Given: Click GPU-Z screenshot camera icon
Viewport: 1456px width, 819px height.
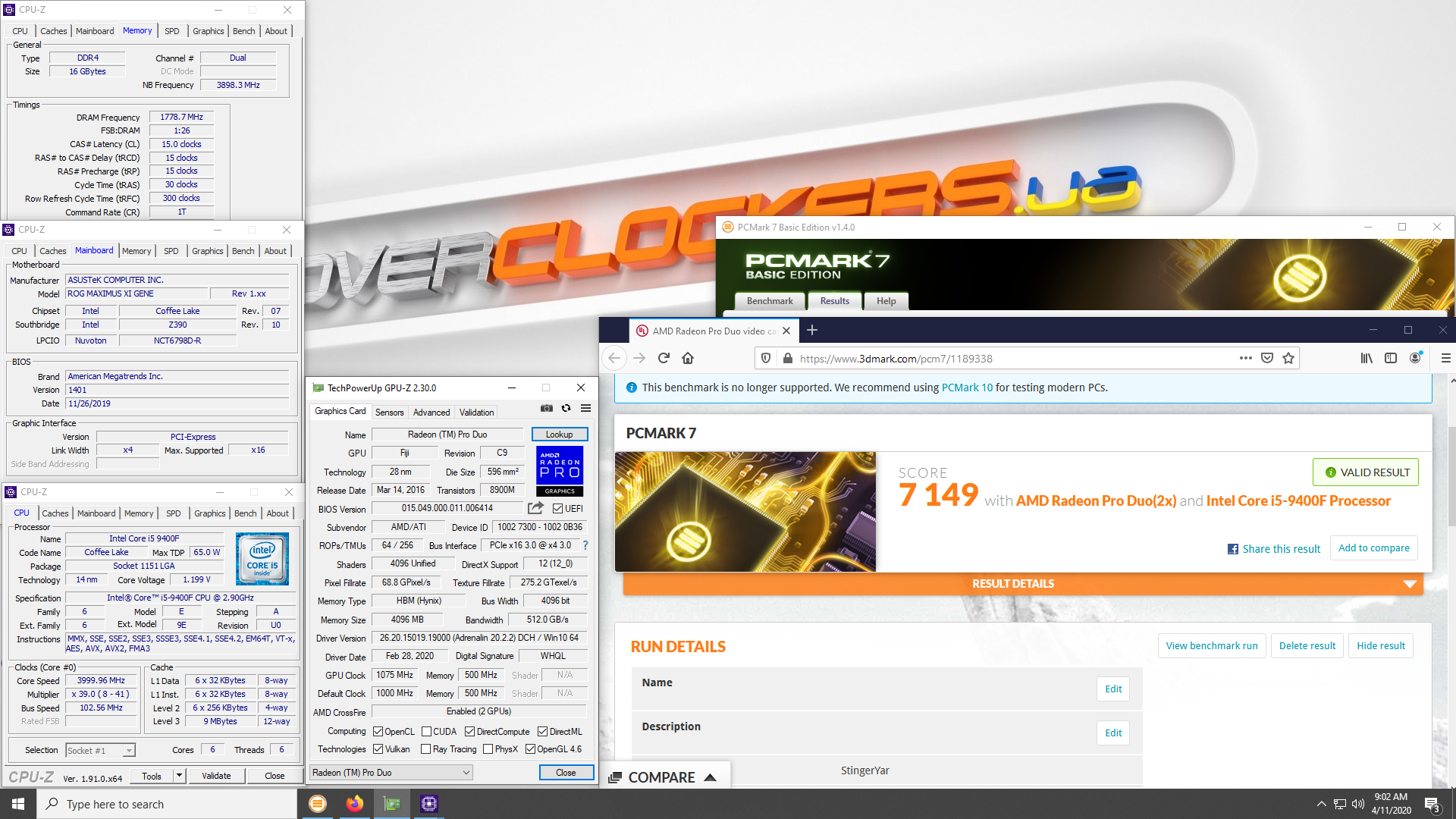Looking at the screenshot, I should pos(546,408).
